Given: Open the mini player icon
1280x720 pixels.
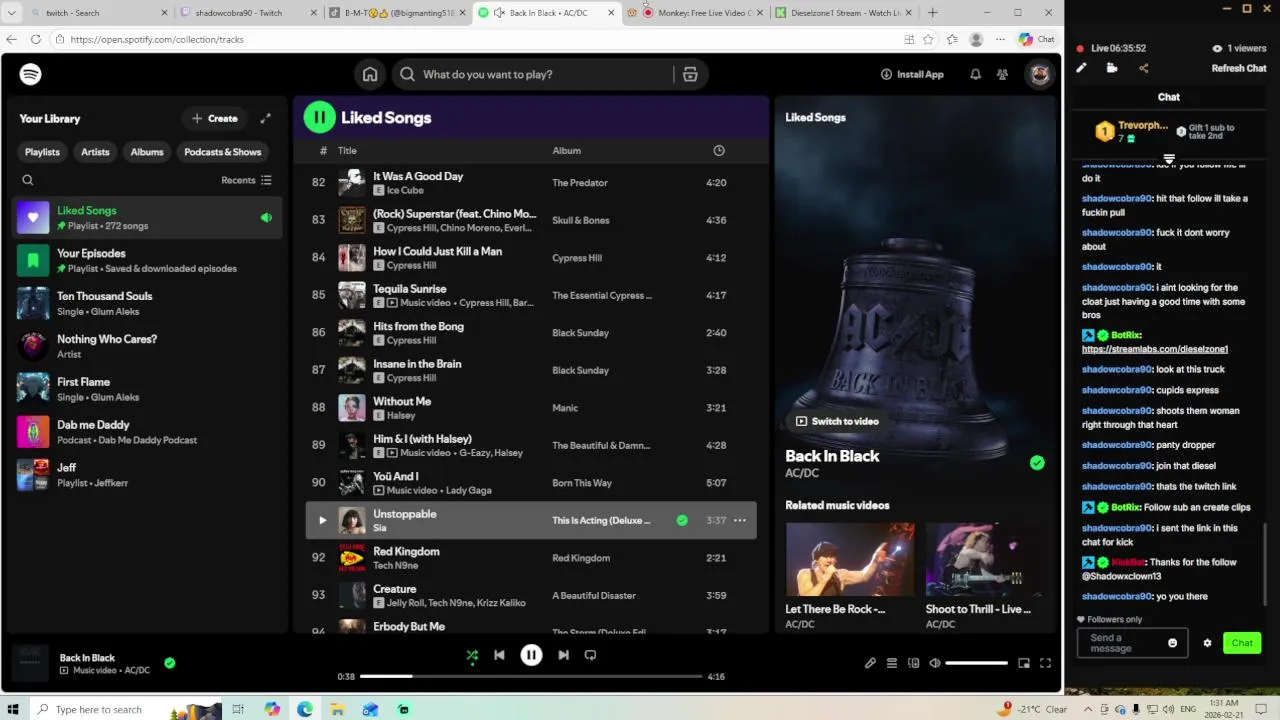Looking at the screenshot, I should pos(1024,662).
